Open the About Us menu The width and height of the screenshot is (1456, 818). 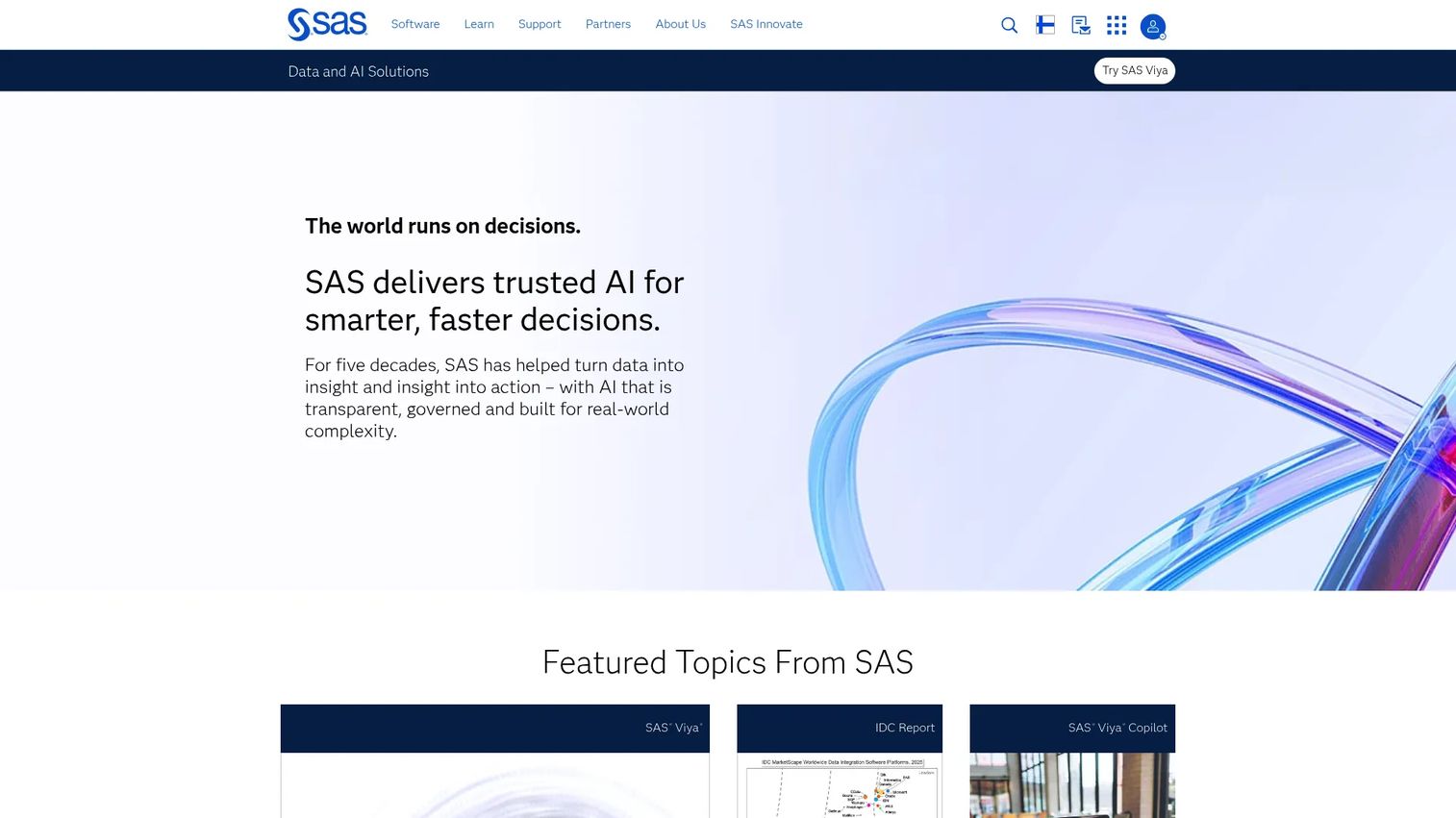(681, 24)
